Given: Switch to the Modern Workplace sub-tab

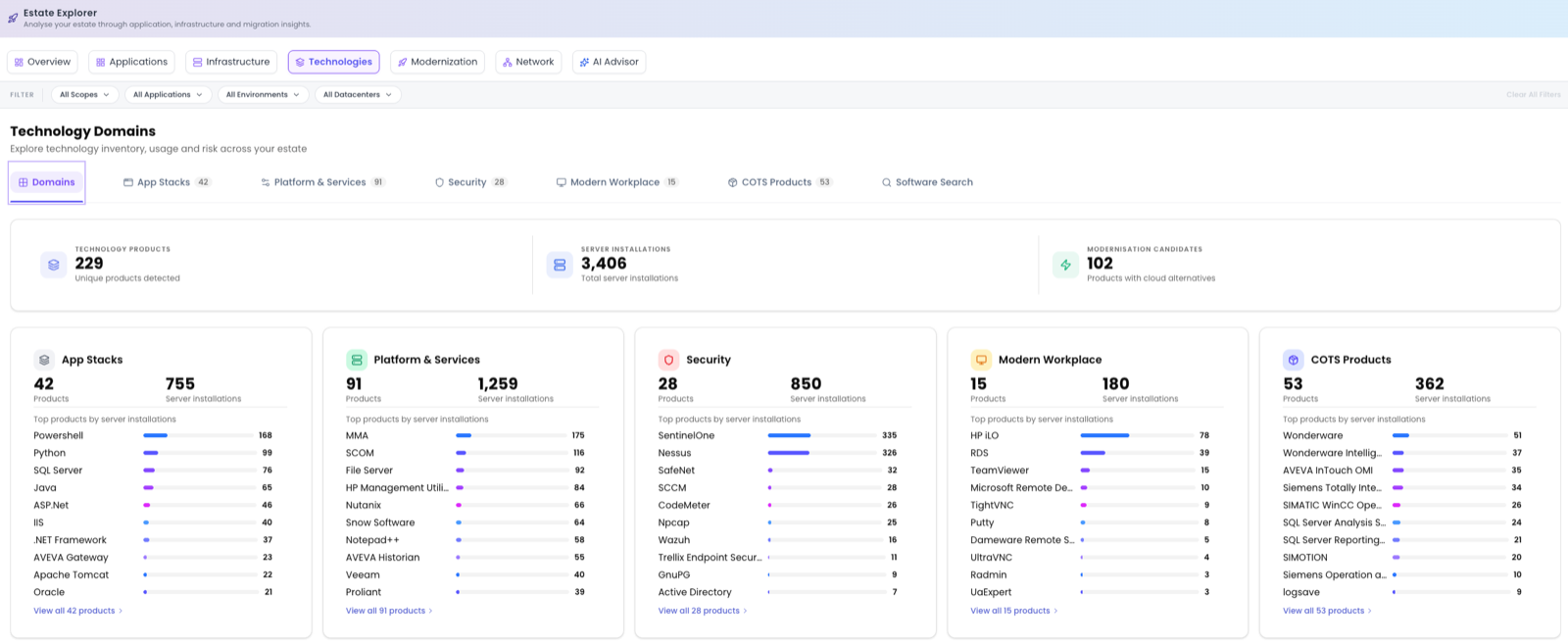Looking at the screenshot, I should [616, 182].
